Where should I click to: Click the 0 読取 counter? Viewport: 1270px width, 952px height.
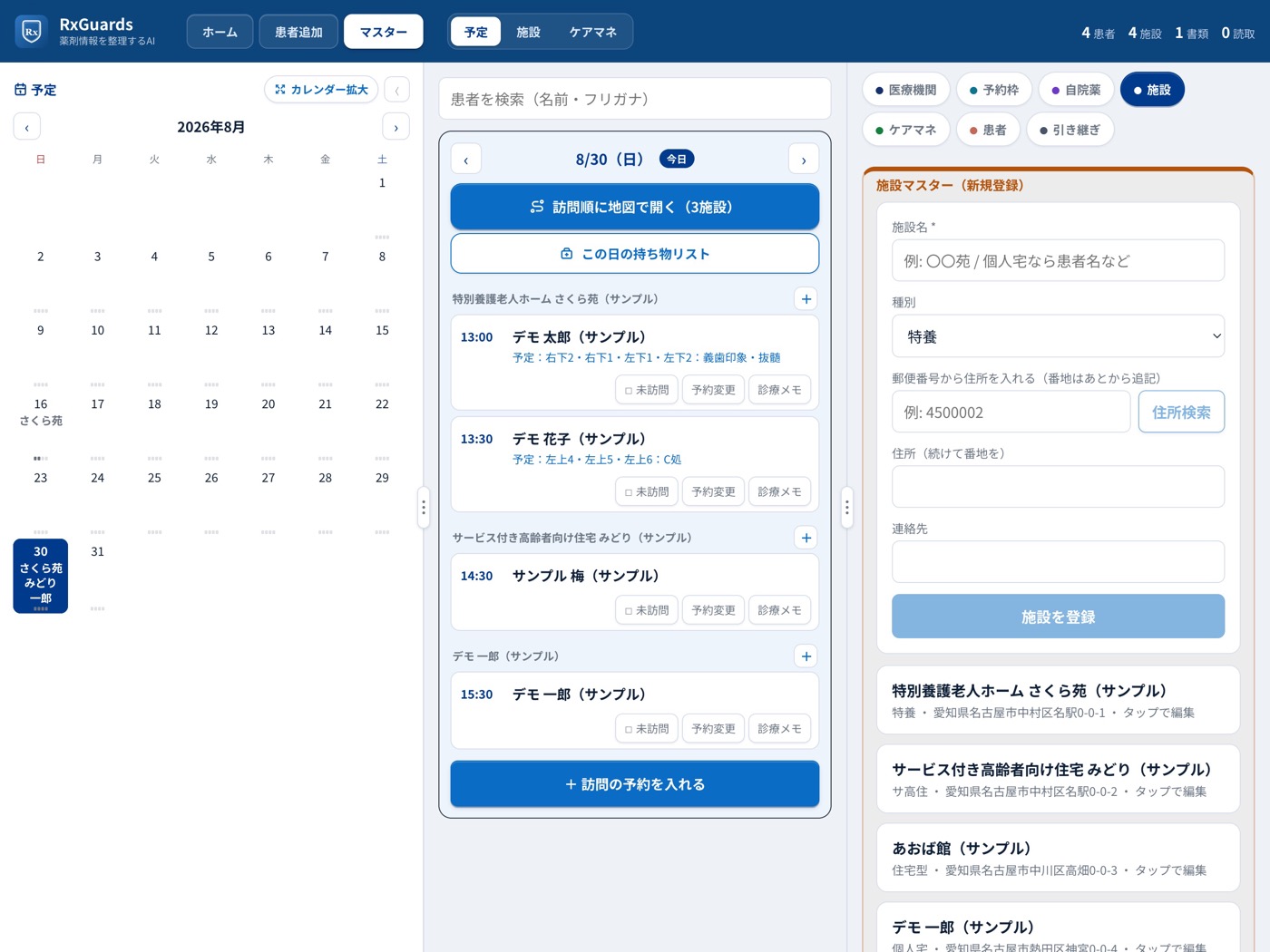[1237, 33]
